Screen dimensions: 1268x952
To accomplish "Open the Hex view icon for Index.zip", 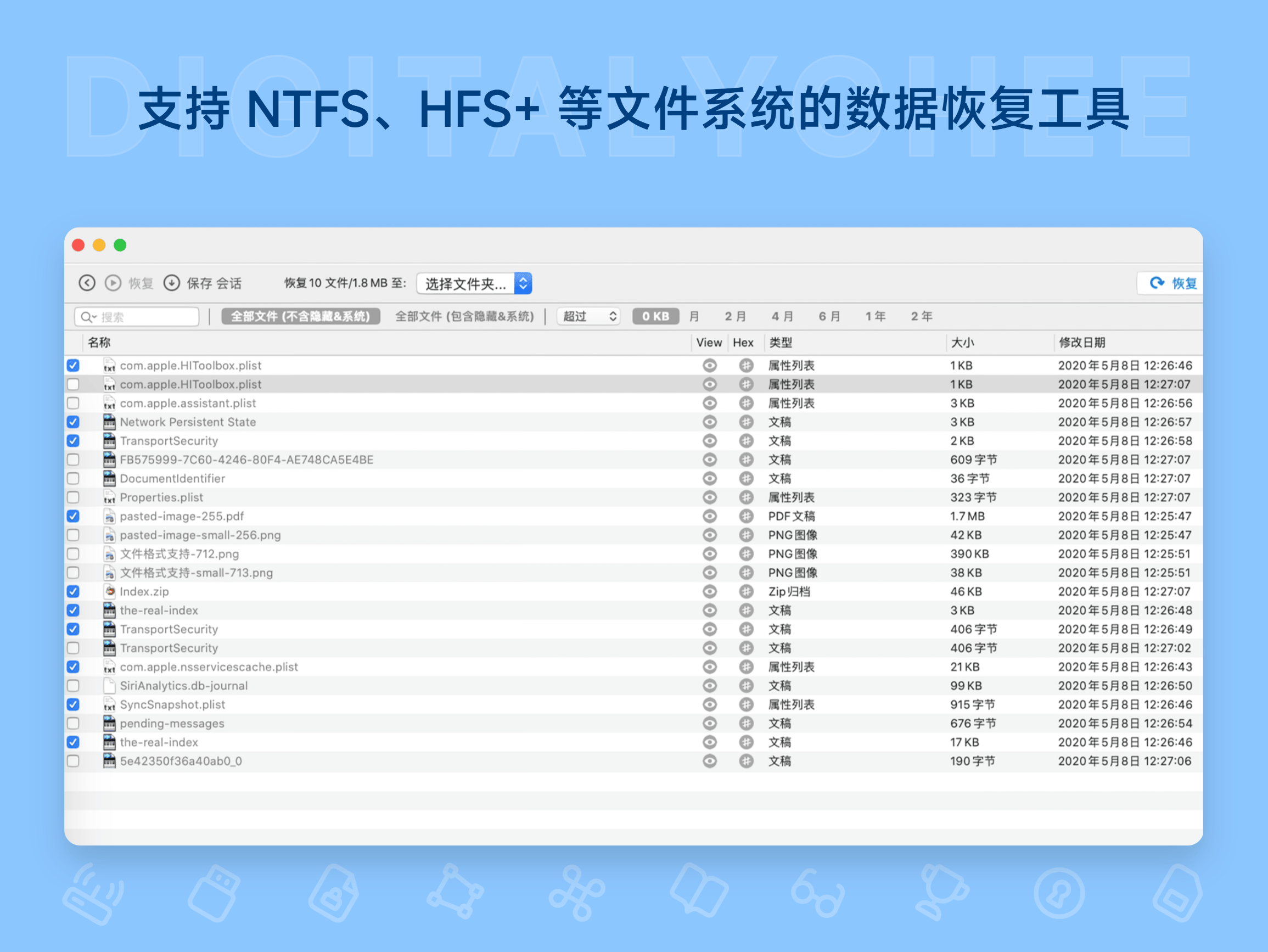I will (x=745, y=591).
